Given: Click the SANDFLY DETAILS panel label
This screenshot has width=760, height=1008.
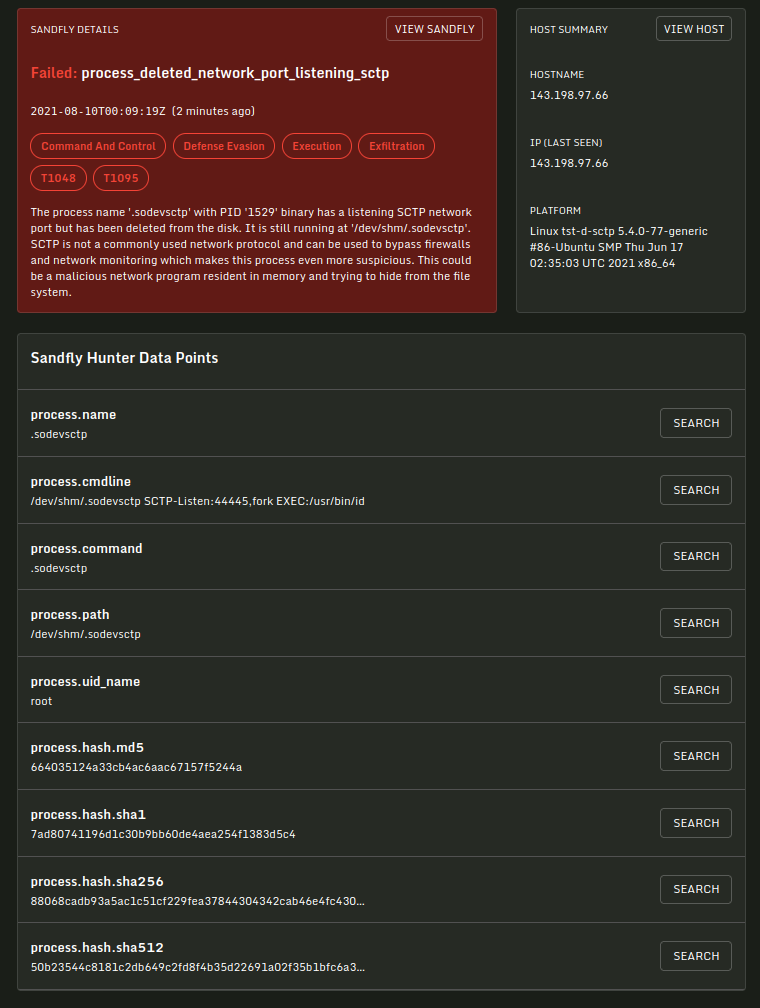Looking at the screenshot, I should (75, 30).
